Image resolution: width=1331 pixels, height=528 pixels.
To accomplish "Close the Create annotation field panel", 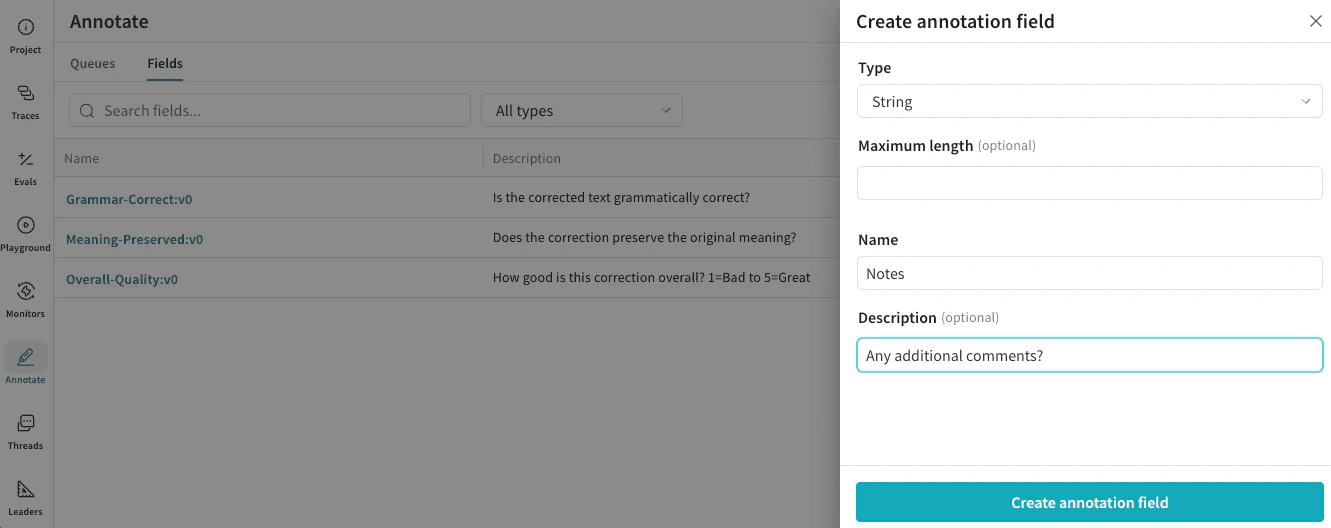I will click(1315, 21).
